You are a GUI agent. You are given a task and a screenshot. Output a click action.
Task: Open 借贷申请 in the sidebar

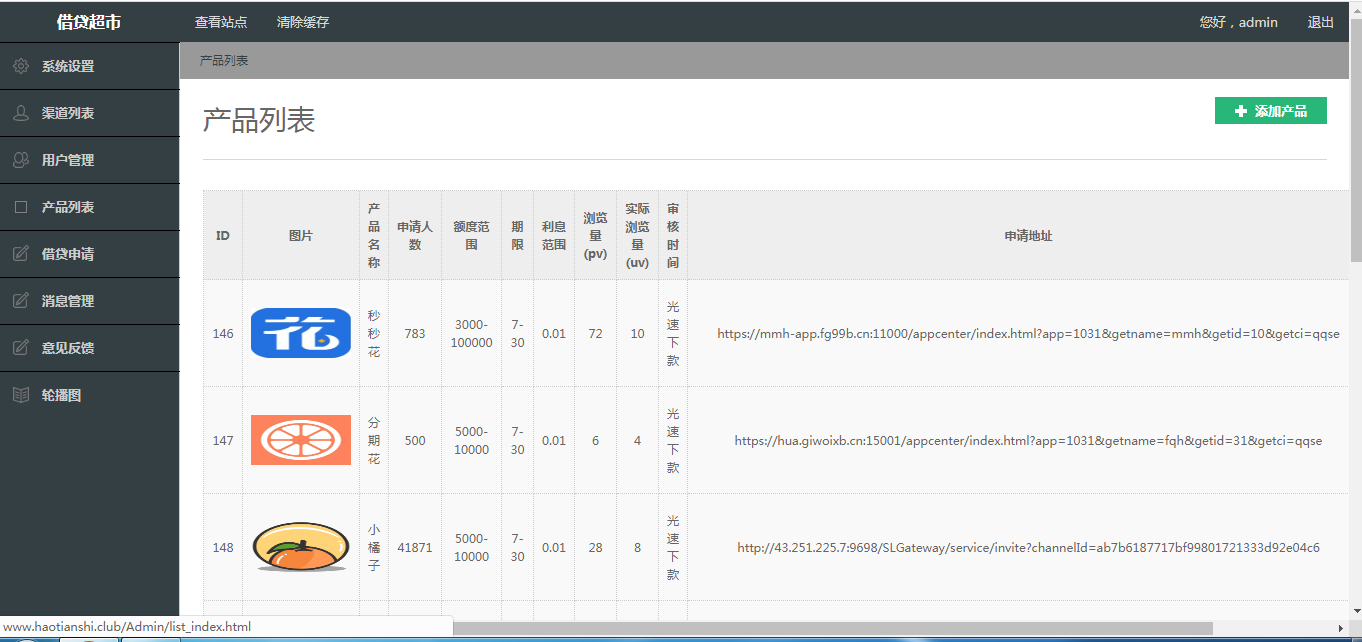coord(90,254)
